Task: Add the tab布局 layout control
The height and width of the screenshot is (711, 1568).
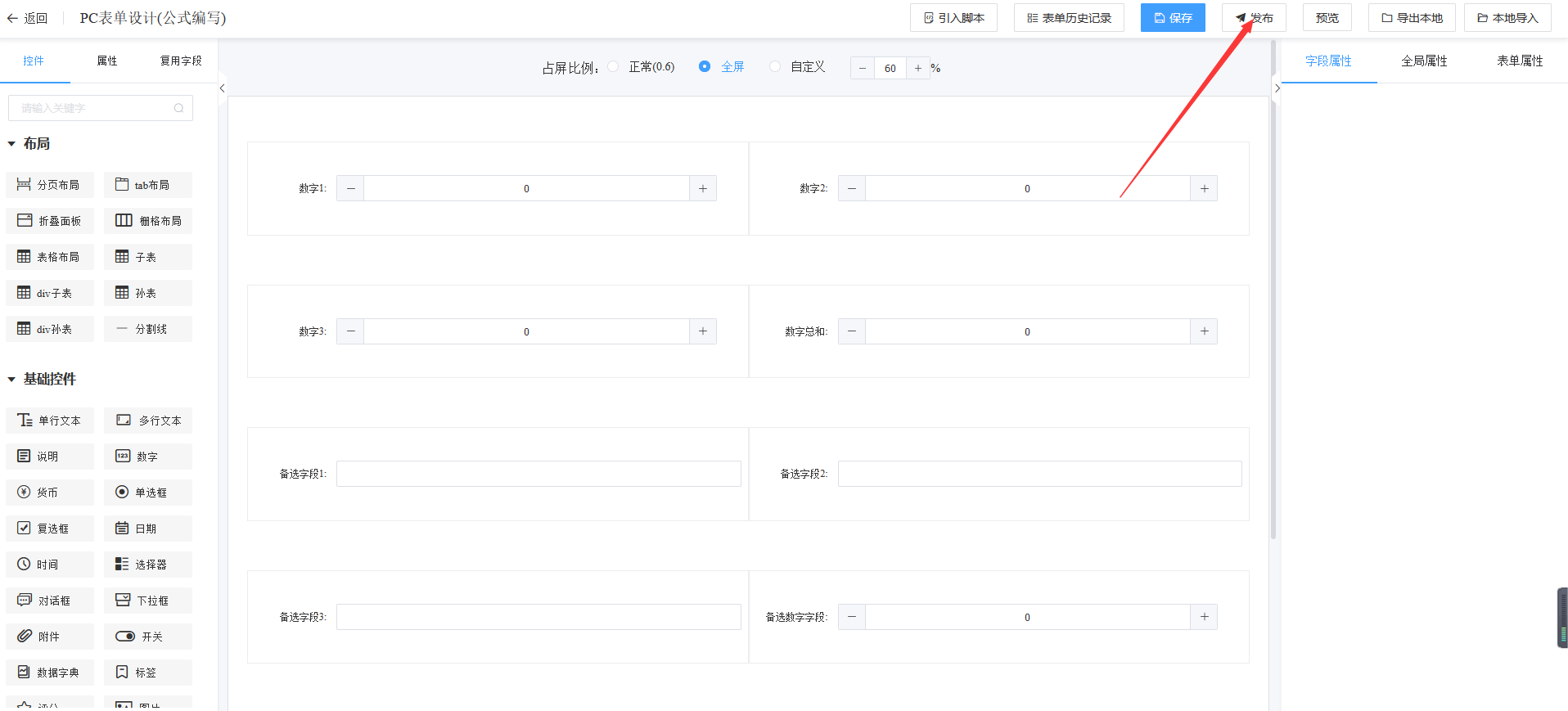Action: 148,185
